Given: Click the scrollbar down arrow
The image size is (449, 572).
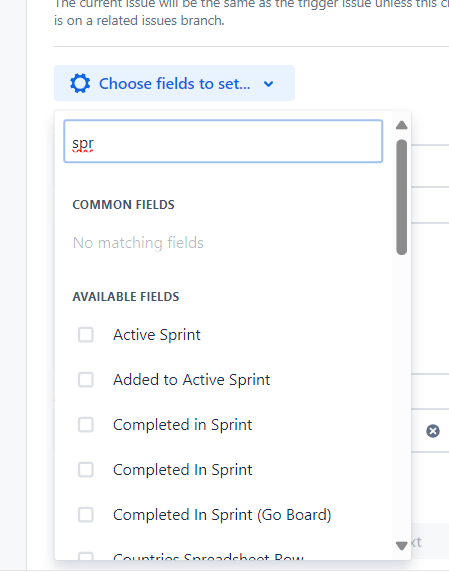Looking at the screenshot, I should click(402, 546).
